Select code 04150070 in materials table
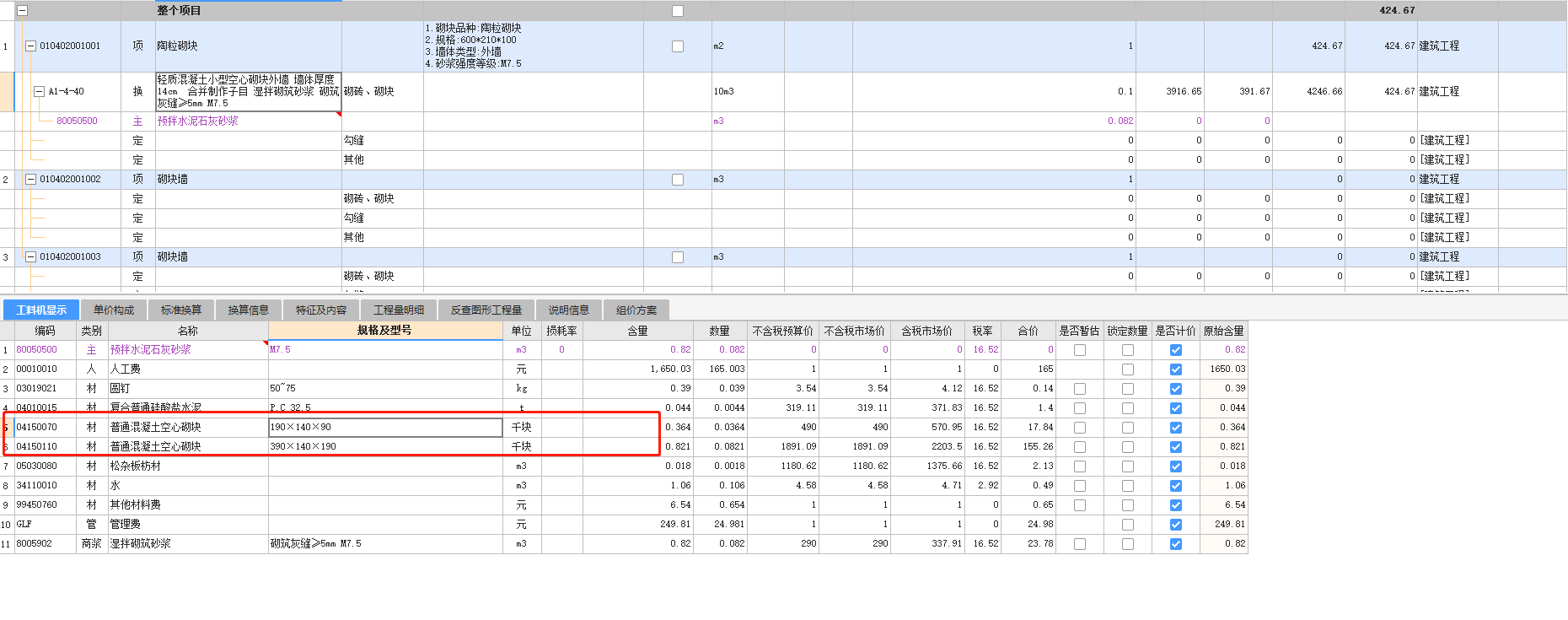This screenshot has height=620, width=1568. point(46,427)
